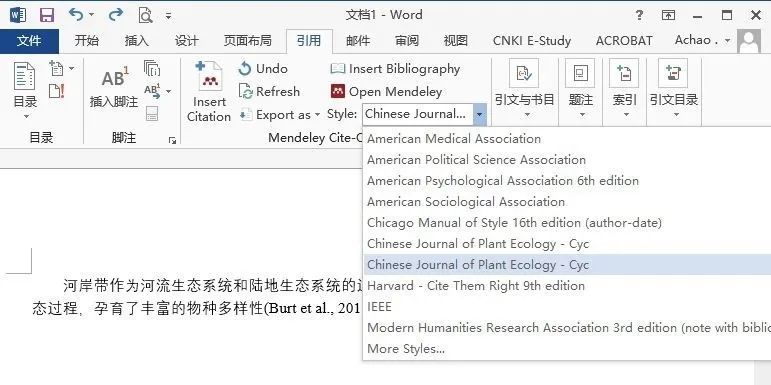Image resolution: width=771 pixels, height=385 pixels.
Task: Open ribbon display options button
Action: tap(668, 15)
